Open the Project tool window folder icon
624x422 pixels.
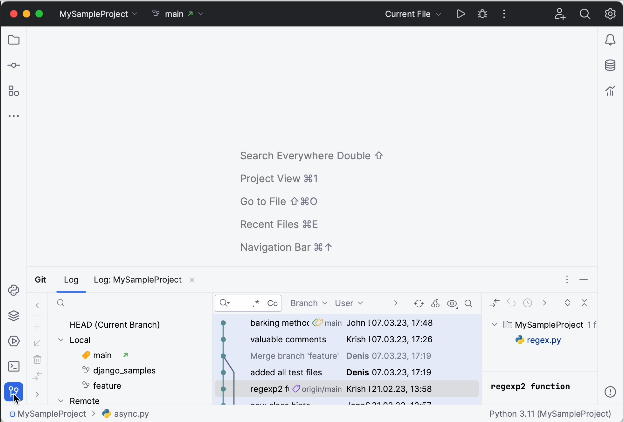[x=14, y=40]
